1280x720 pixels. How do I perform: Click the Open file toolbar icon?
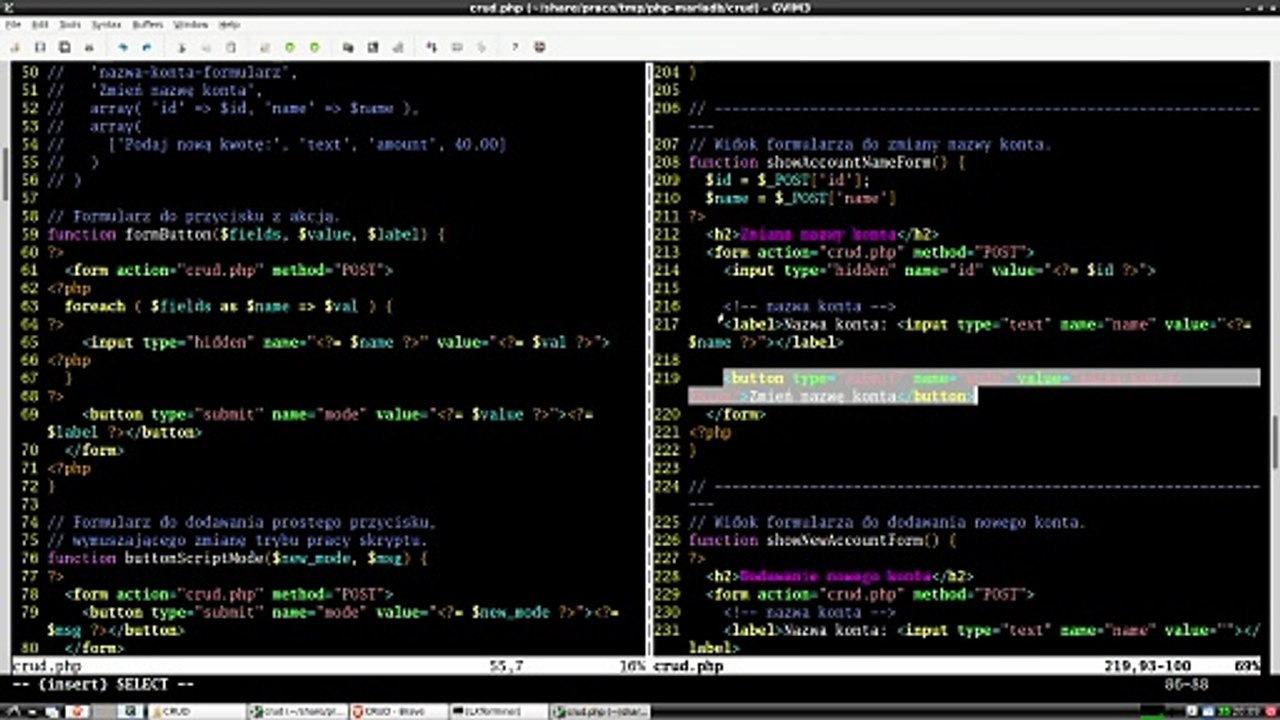[16, 47]
